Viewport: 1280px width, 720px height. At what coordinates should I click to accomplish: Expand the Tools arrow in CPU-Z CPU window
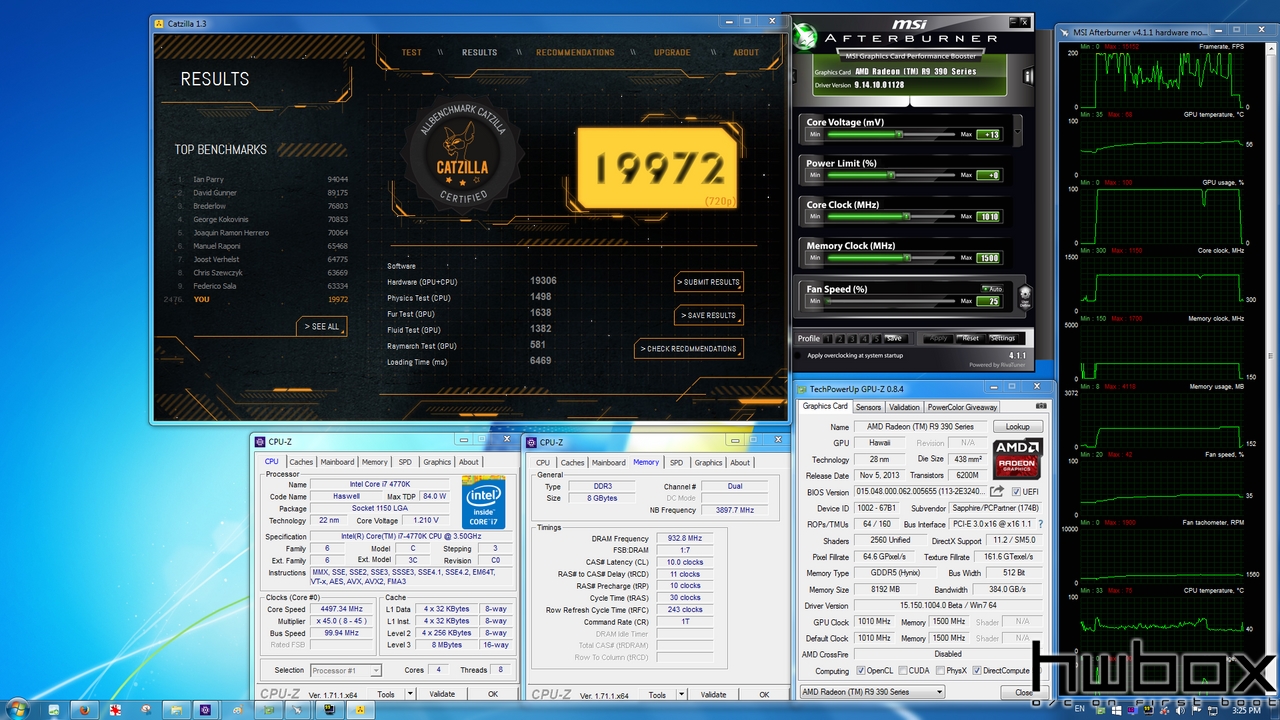tap(408, 694)
